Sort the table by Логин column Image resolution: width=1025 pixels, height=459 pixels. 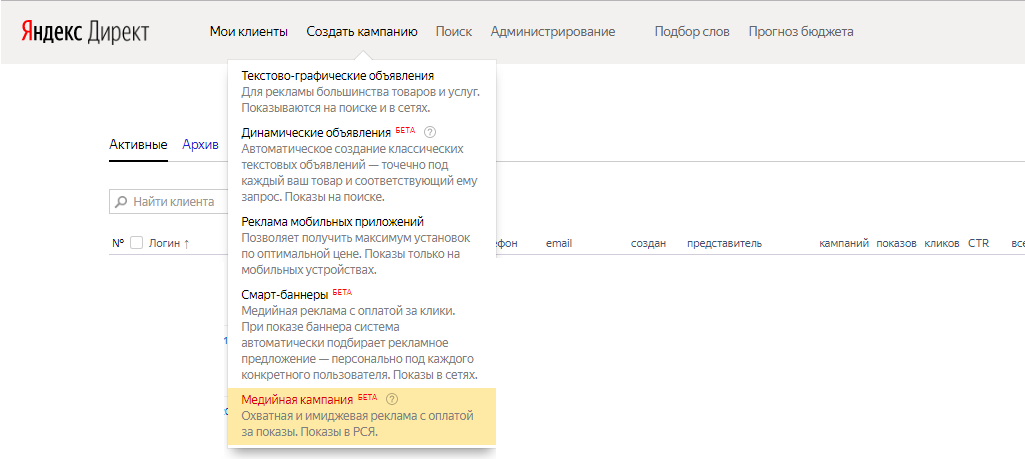click(x=169, y=243)
